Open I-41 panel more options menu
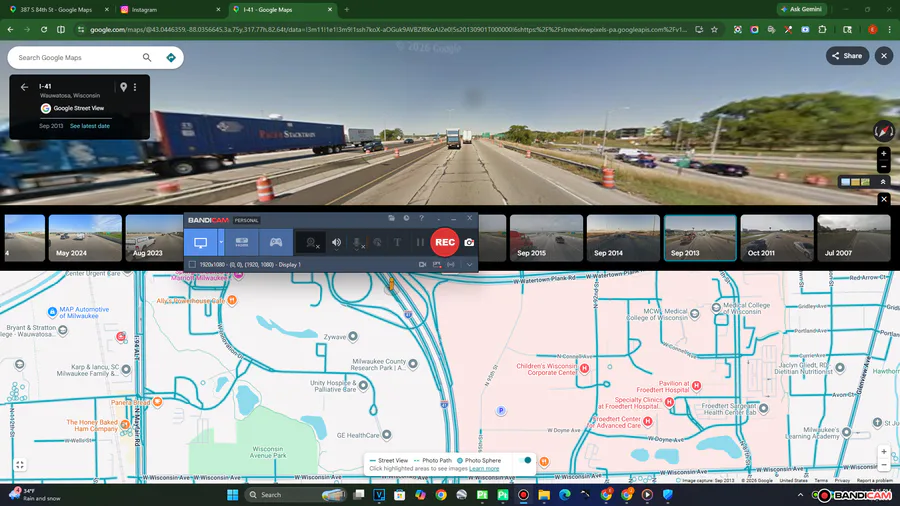This screenshot has height=506, width=900. pyautogui.click(x=135, y=87)
